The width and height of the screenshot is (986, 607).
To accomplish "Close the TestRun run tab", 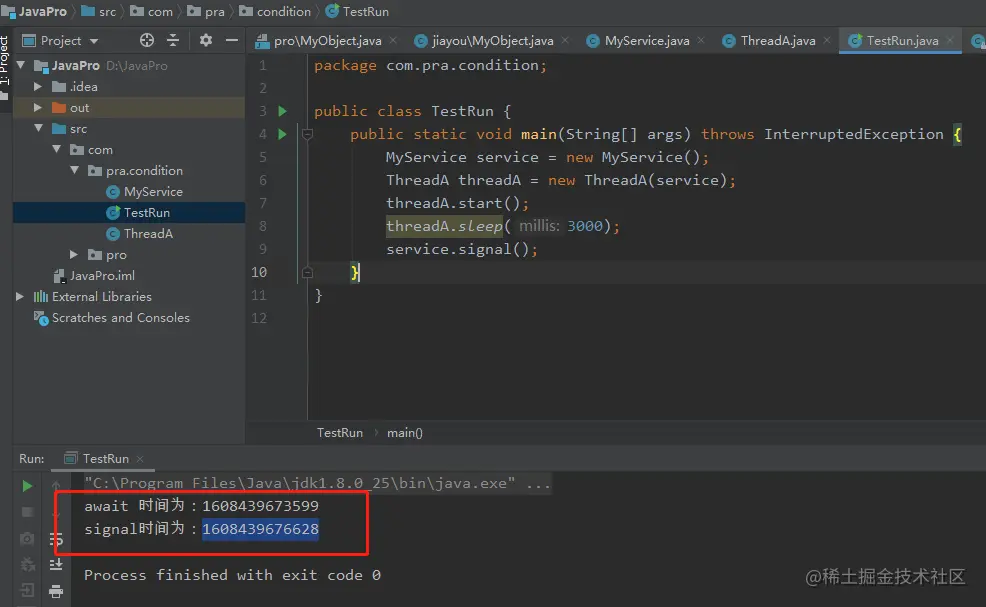I will [x=140, y=459].
